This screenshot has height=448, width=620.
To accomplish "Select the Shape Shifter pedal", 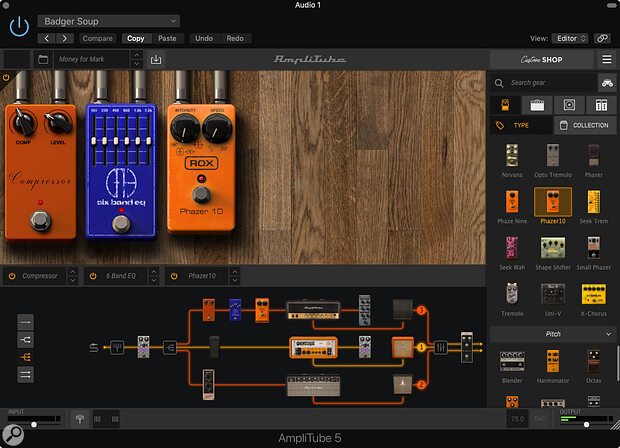I will pyautogui.click(x=553, y=253).
